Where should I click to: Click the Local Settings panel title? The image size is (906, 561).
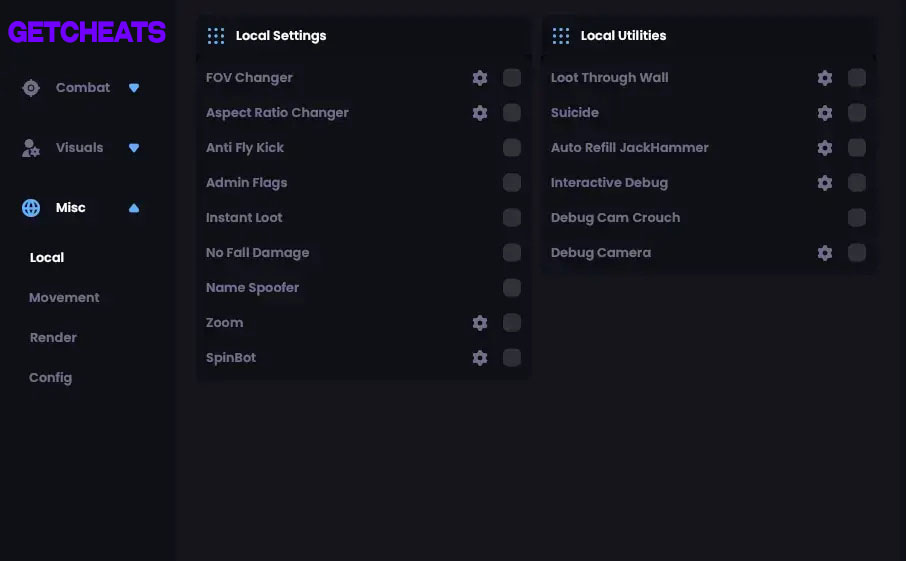[x=281, y=36]
